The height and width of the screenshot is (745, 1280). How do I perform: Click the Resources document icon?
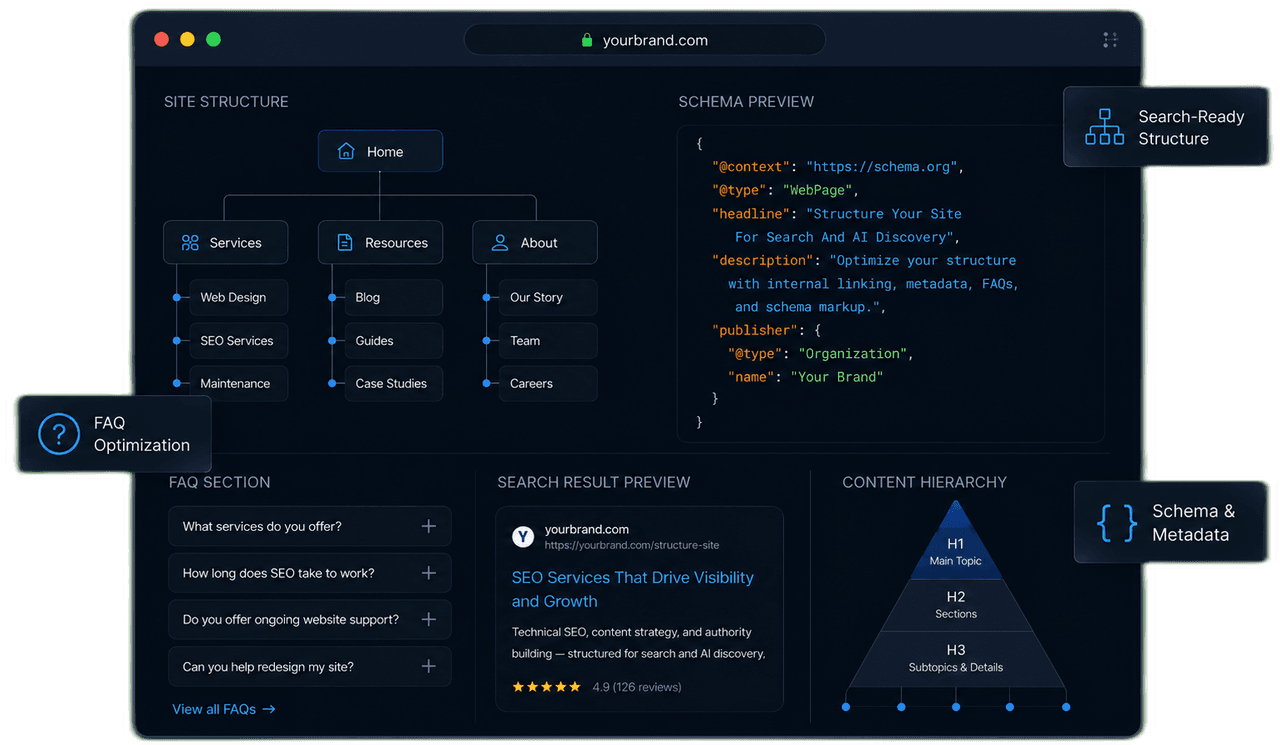(345, 243)
